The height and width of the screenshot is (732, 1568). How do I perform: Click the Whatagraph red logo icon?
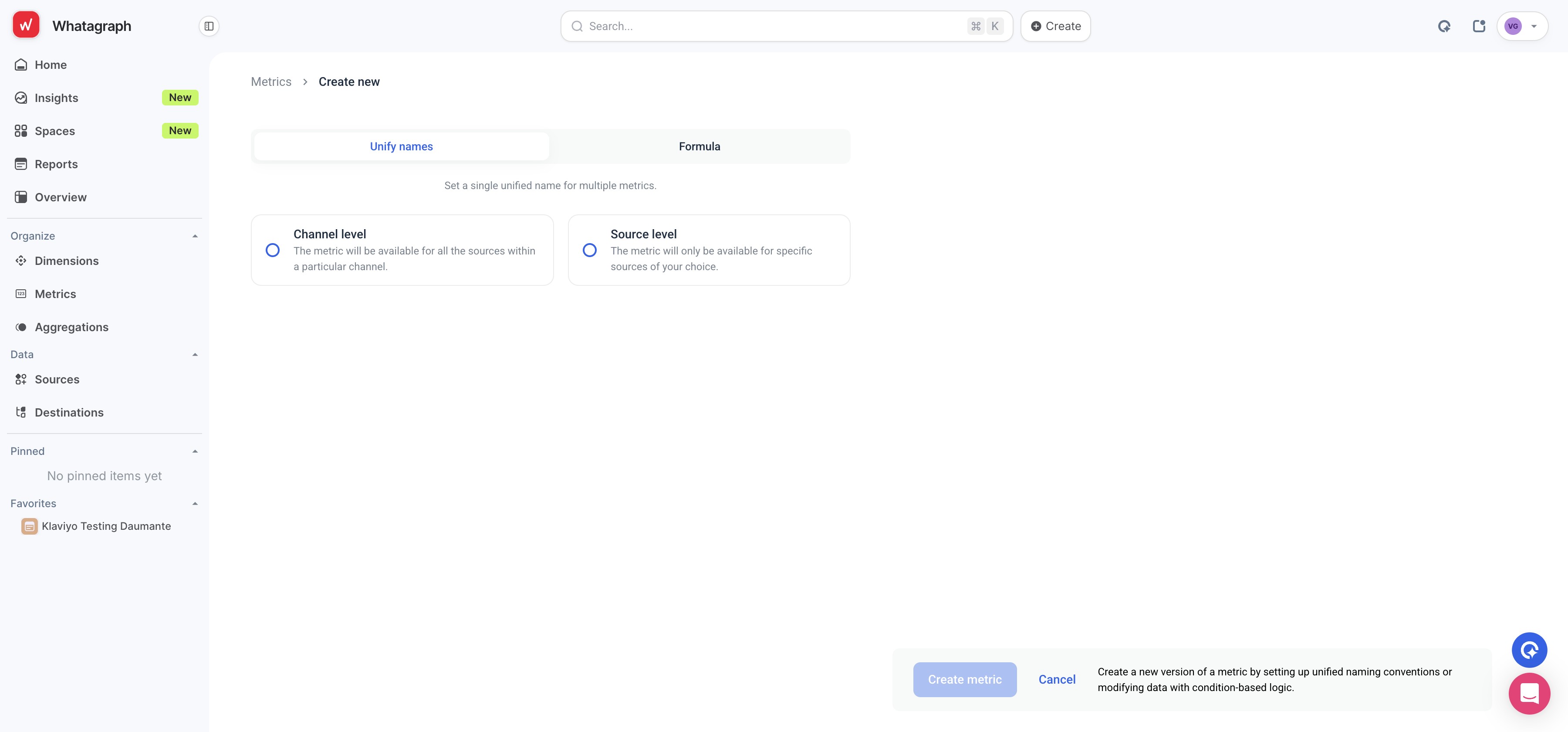(x=26, y=26)
